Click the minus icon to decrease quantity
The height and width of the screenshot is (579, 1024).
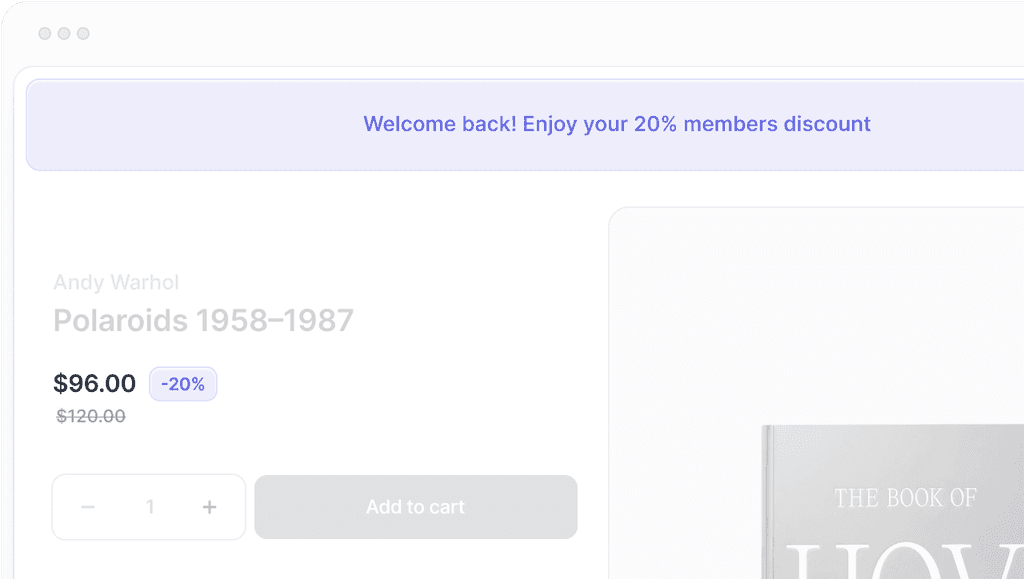(88, 507)
